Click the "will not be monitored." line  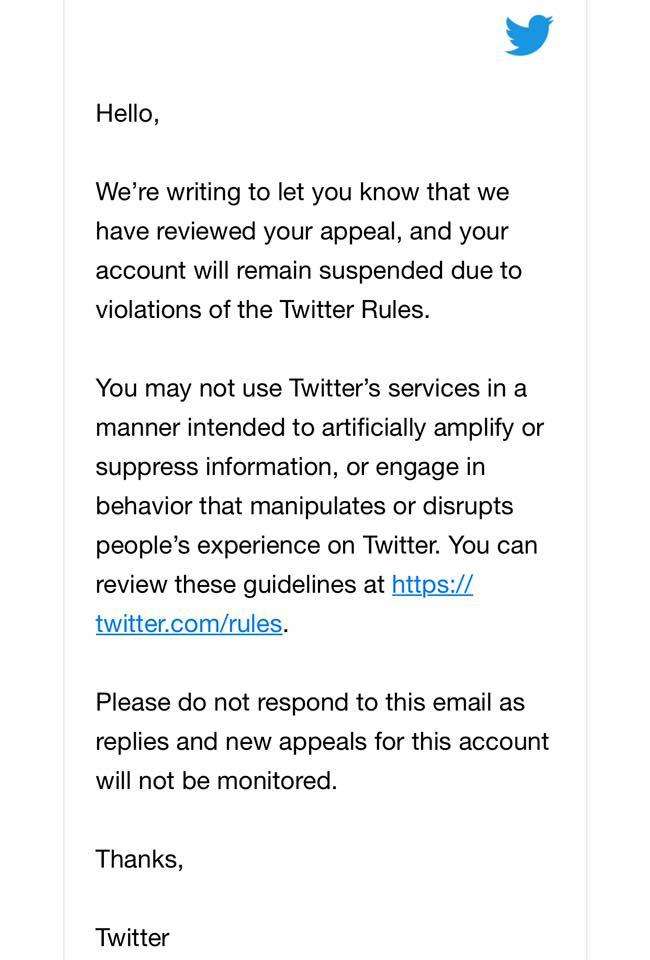(216, 781)
